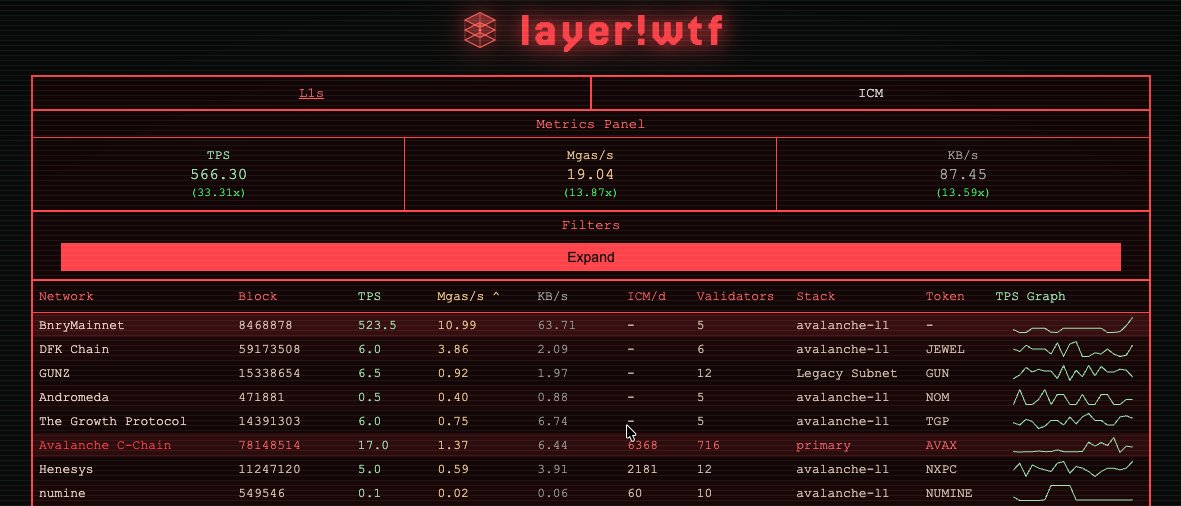The width and height of the screenshot is (1181, 506).
Task: Click the TPS metric value 566.30
Action: 218,174
